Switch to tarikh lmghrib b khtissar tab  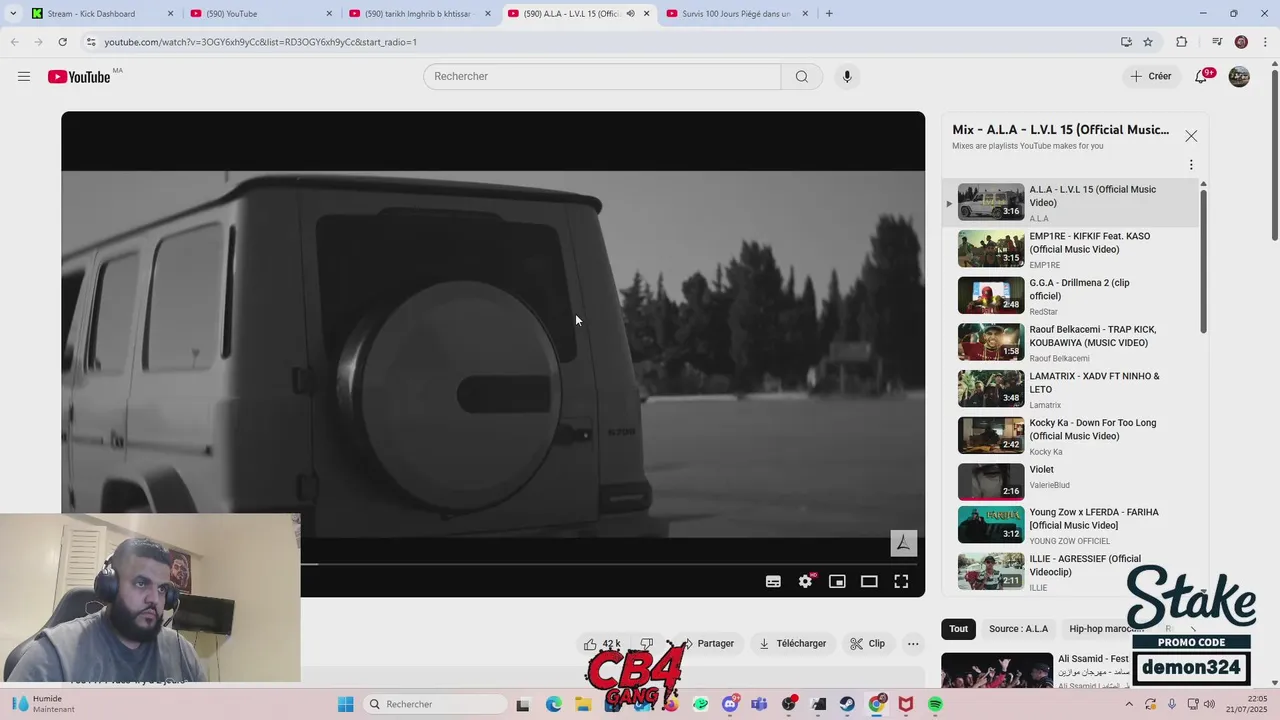pyautogui.click(x=418, y=14)
